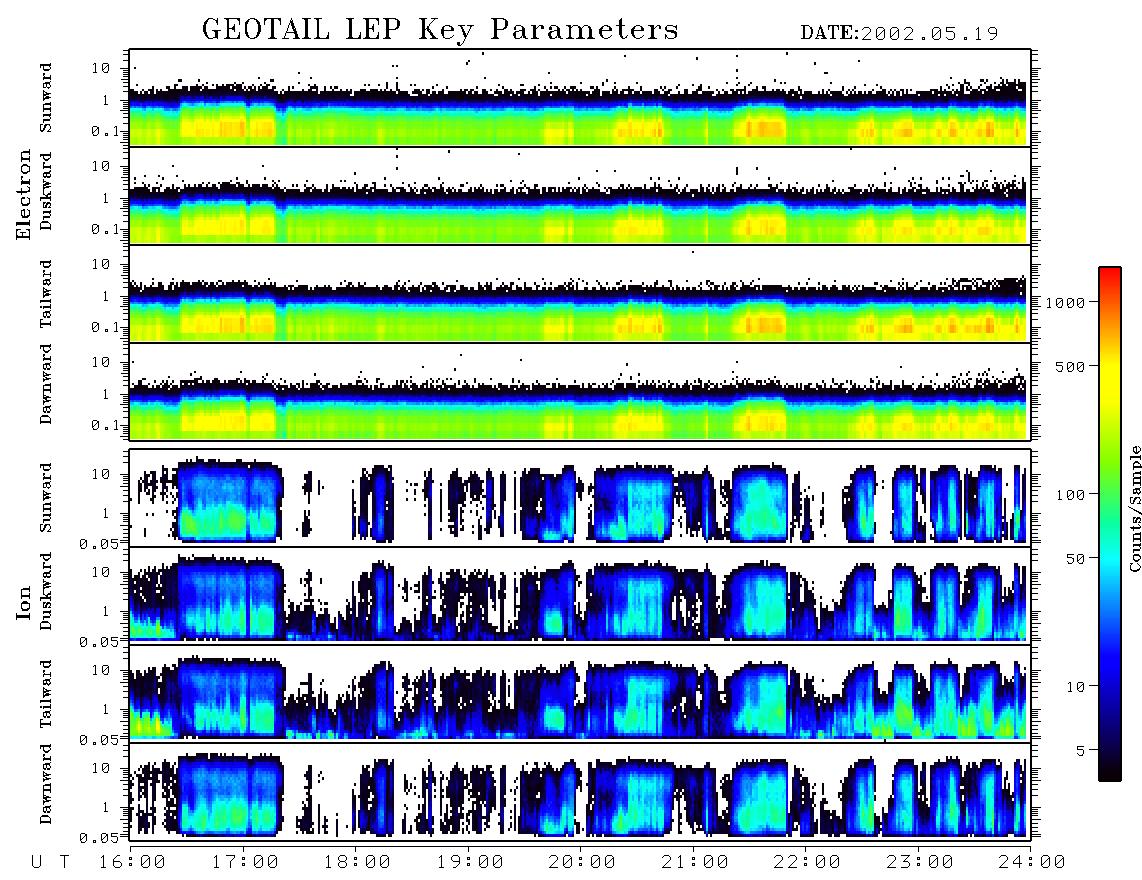Click the 21:00 time tick label
This screenshot has width=1142, height=880.
tap(695, 863)
